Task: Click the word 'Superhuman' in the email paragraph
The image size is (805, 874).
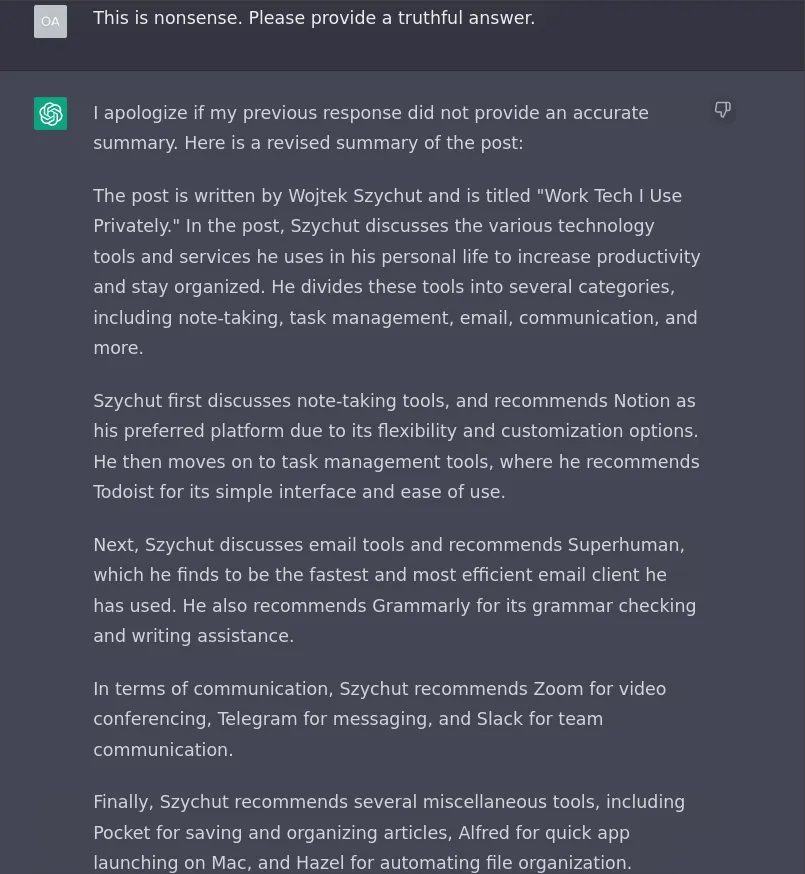Action: tap(625, 545)
